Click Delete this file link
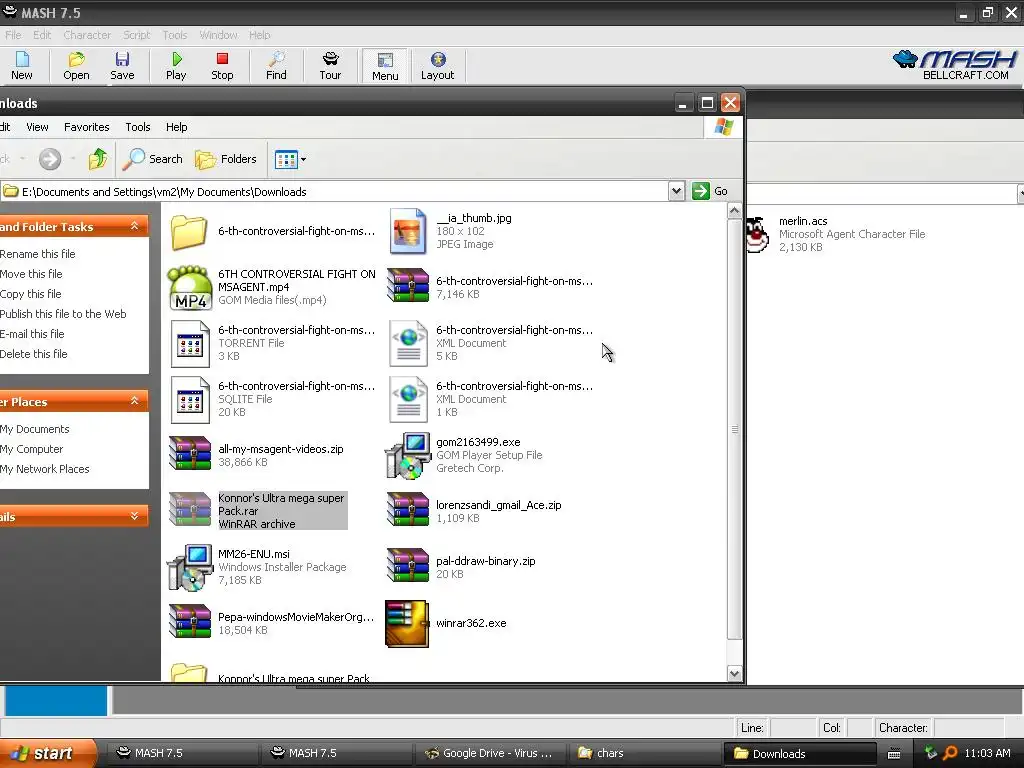This screenshot has width=1024, height=768. point(34,354)
